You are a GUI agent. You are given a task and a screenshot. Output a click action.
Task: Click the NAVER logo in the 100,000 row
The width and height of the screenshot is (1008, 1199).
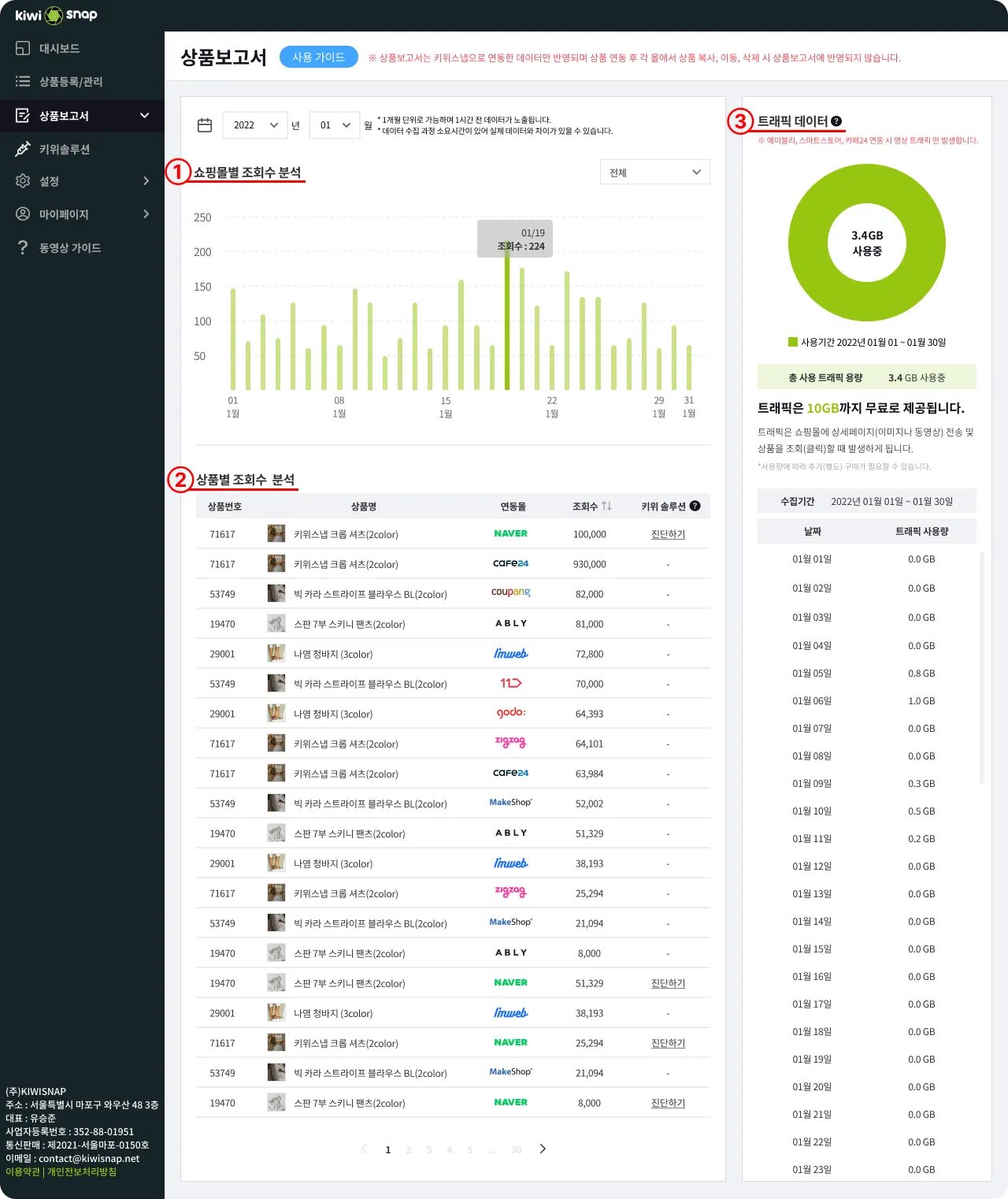coord(511,533)
